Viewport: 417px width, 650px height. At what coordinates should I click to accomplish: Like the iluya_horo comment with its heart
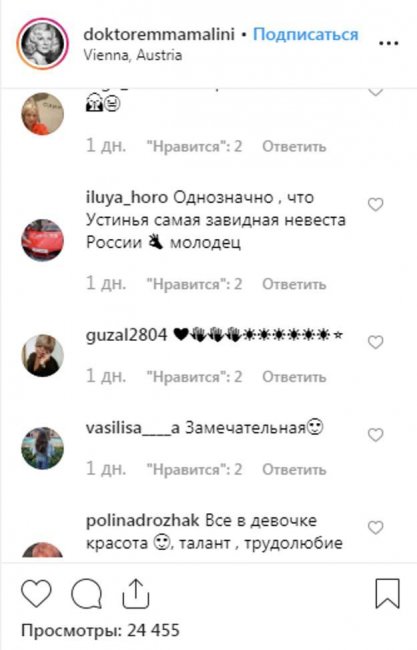(376, 204)
